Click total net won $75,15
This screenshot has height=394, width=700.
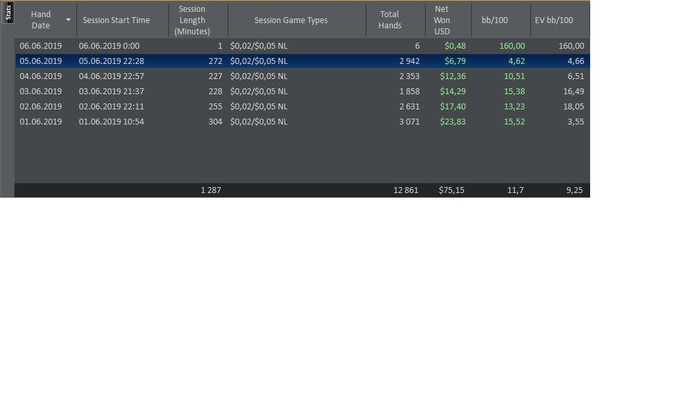pos(451,190)
